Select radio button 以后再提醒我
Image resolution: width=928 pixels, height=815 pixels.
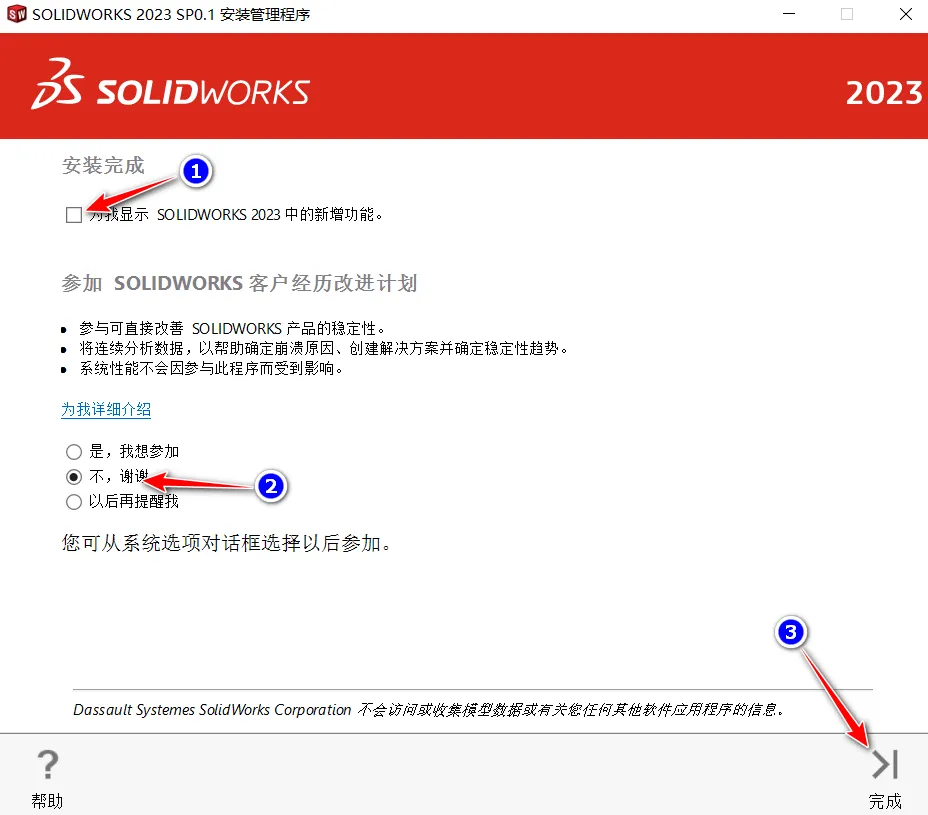click(74, 502)
